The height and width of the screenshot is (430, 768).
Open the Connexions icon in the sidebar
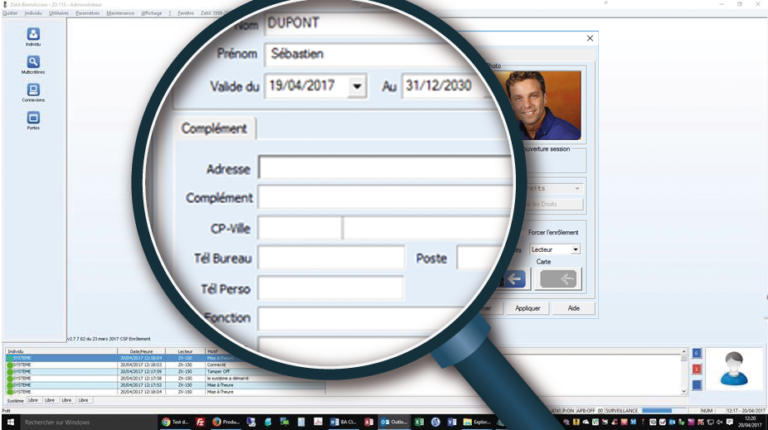tap(33, 92)
